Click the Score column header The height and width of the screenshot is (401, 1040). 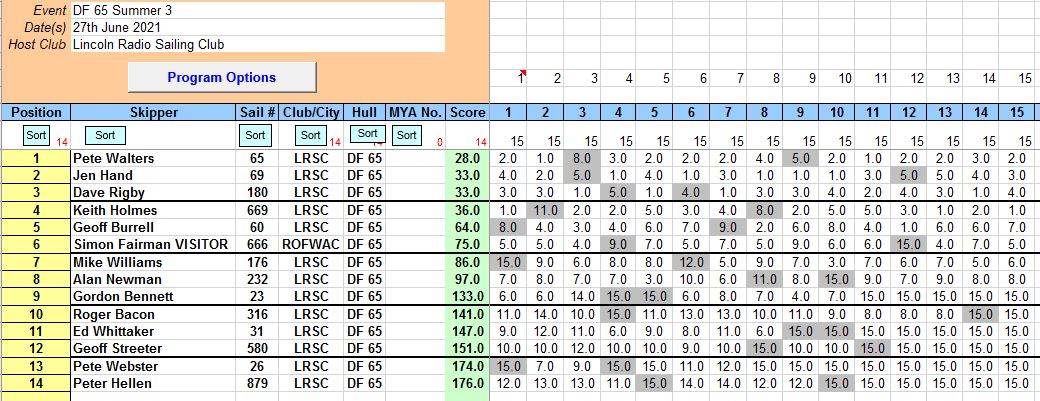pos(467,112)
